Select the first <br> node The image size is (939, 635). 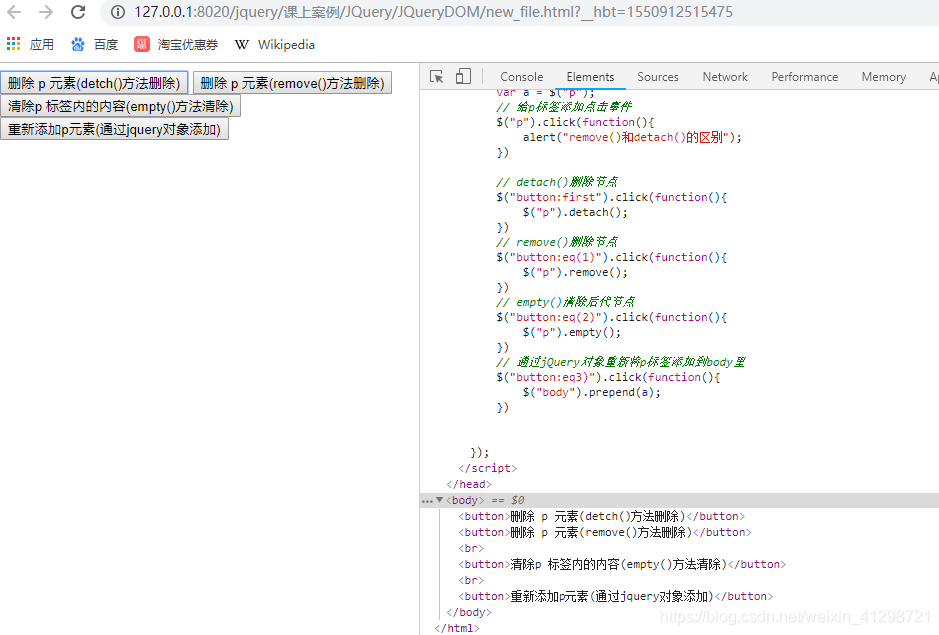(471, 548)
